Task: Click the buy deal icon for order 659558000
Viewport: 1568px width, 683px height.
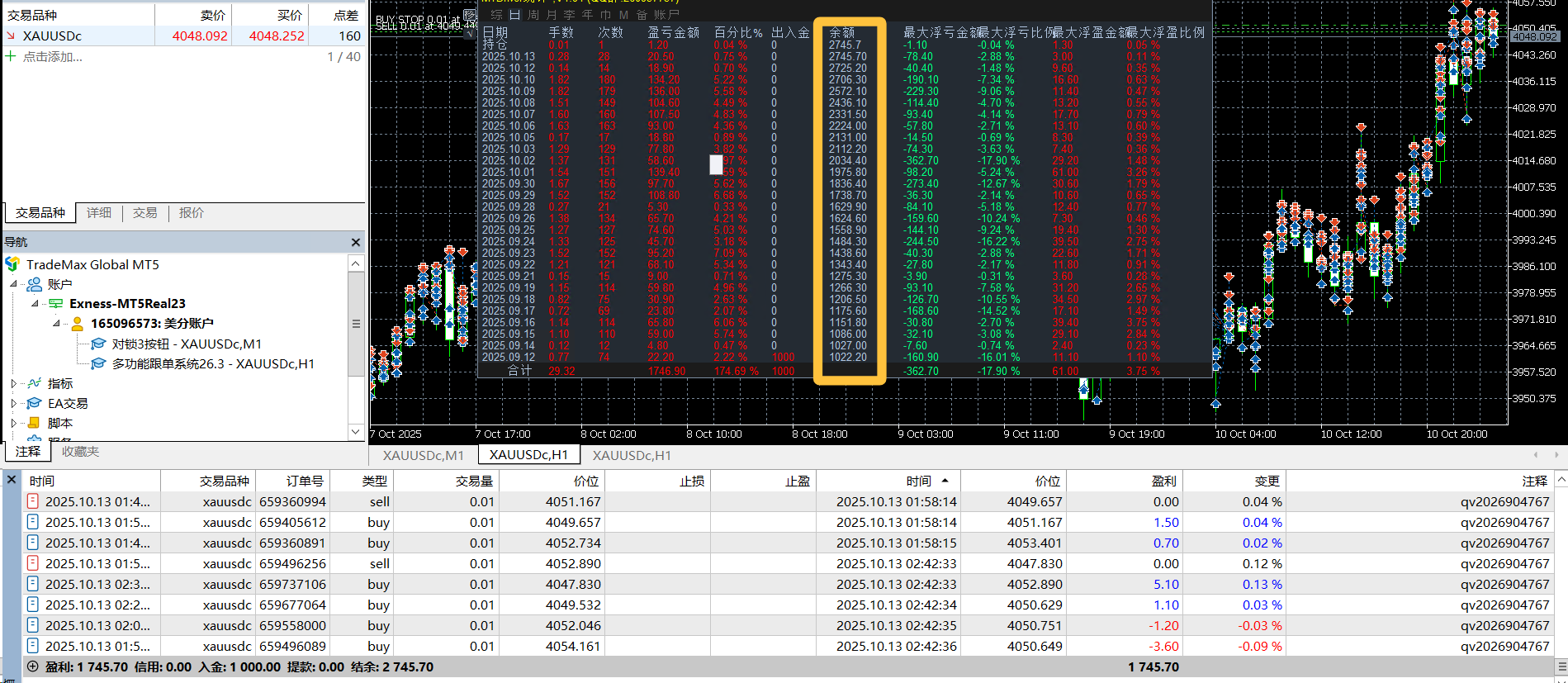Action: coord(33,625)
